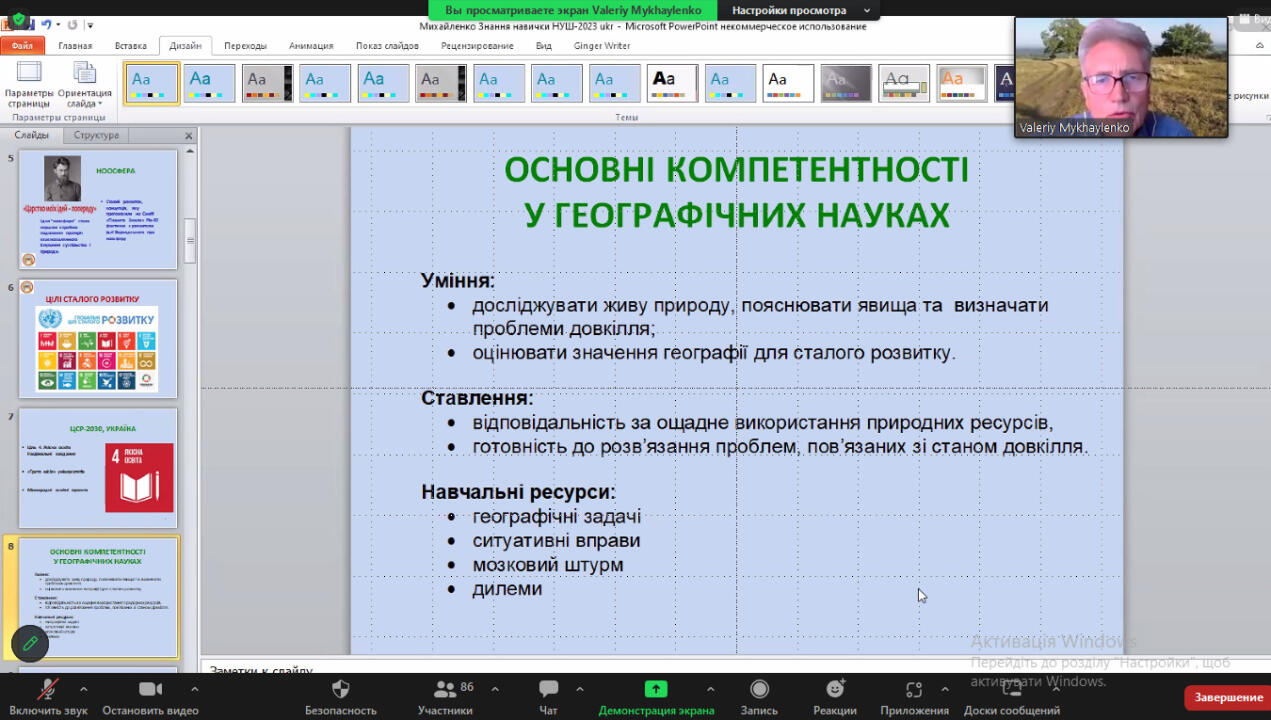Stop camera with Остановить видео

pos(150,697)
